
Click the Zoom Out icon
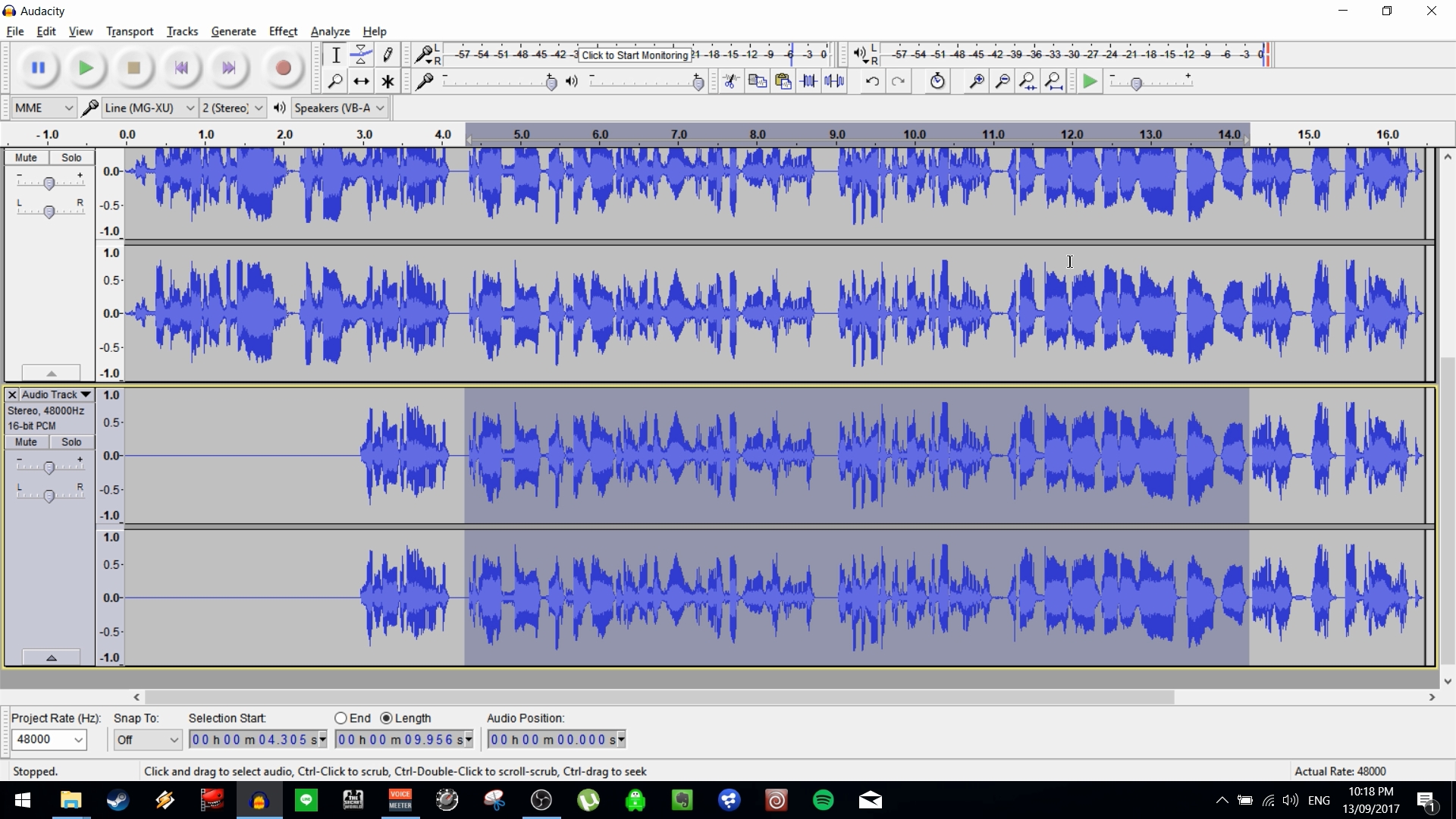1003,81
